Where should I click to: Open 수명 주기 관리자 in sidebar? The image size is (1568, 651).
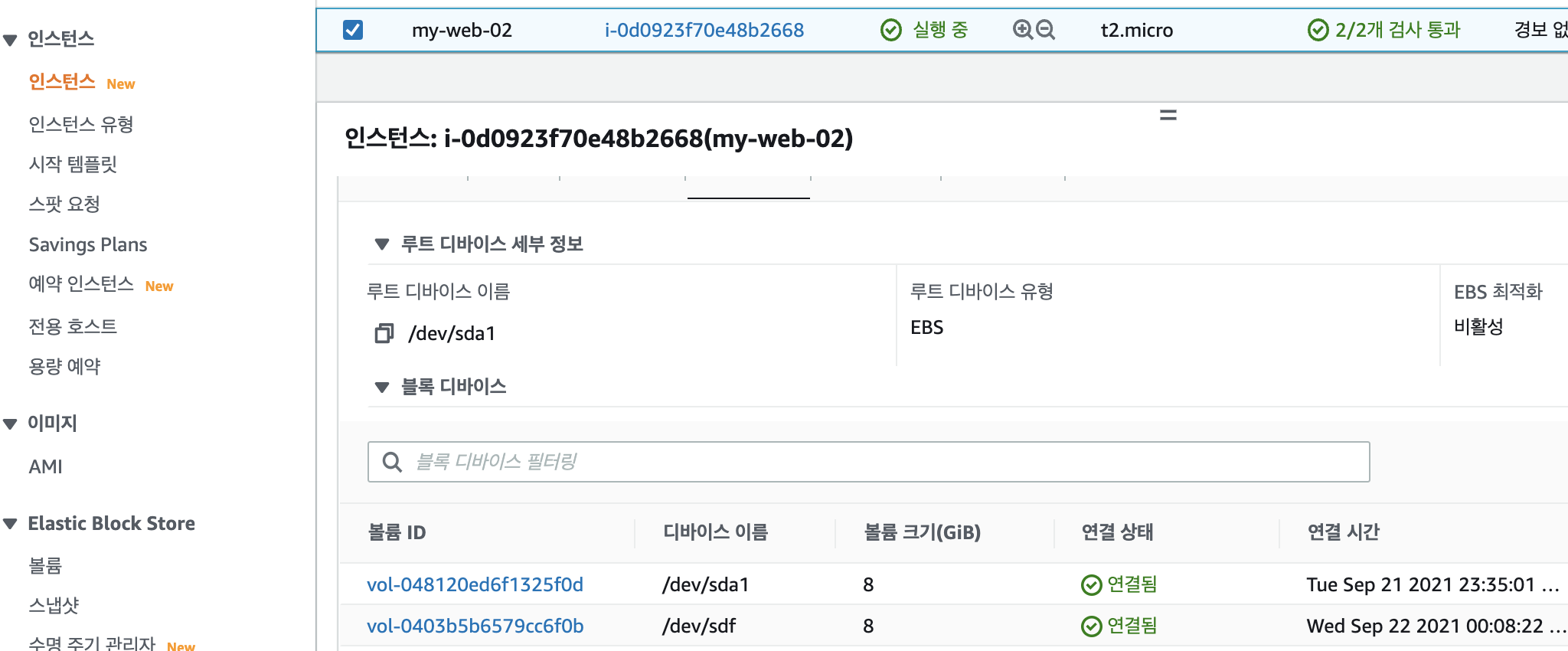coord(92,643)
